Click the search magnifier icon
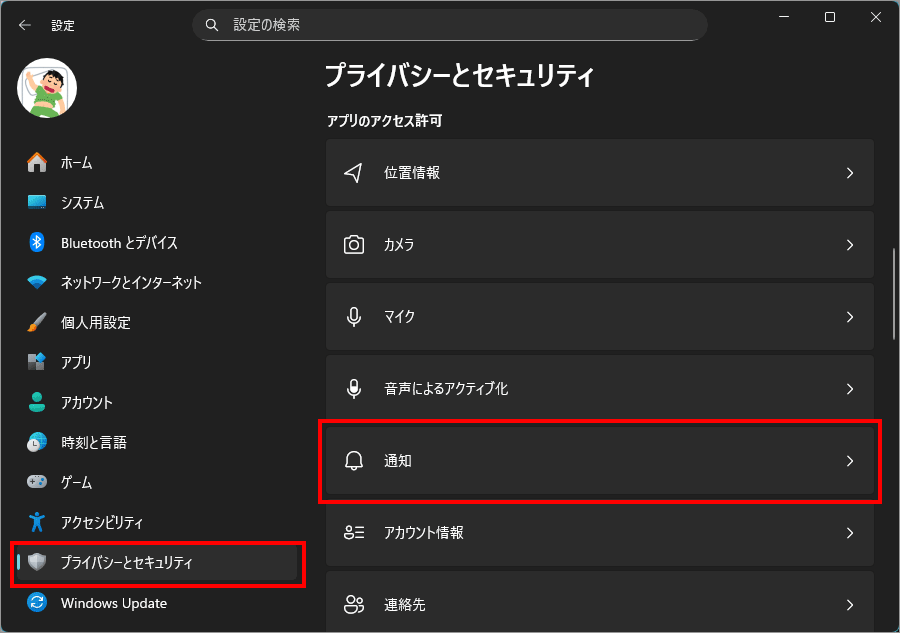Viewport: 900px width, 633px height. [x=212, y=25]
